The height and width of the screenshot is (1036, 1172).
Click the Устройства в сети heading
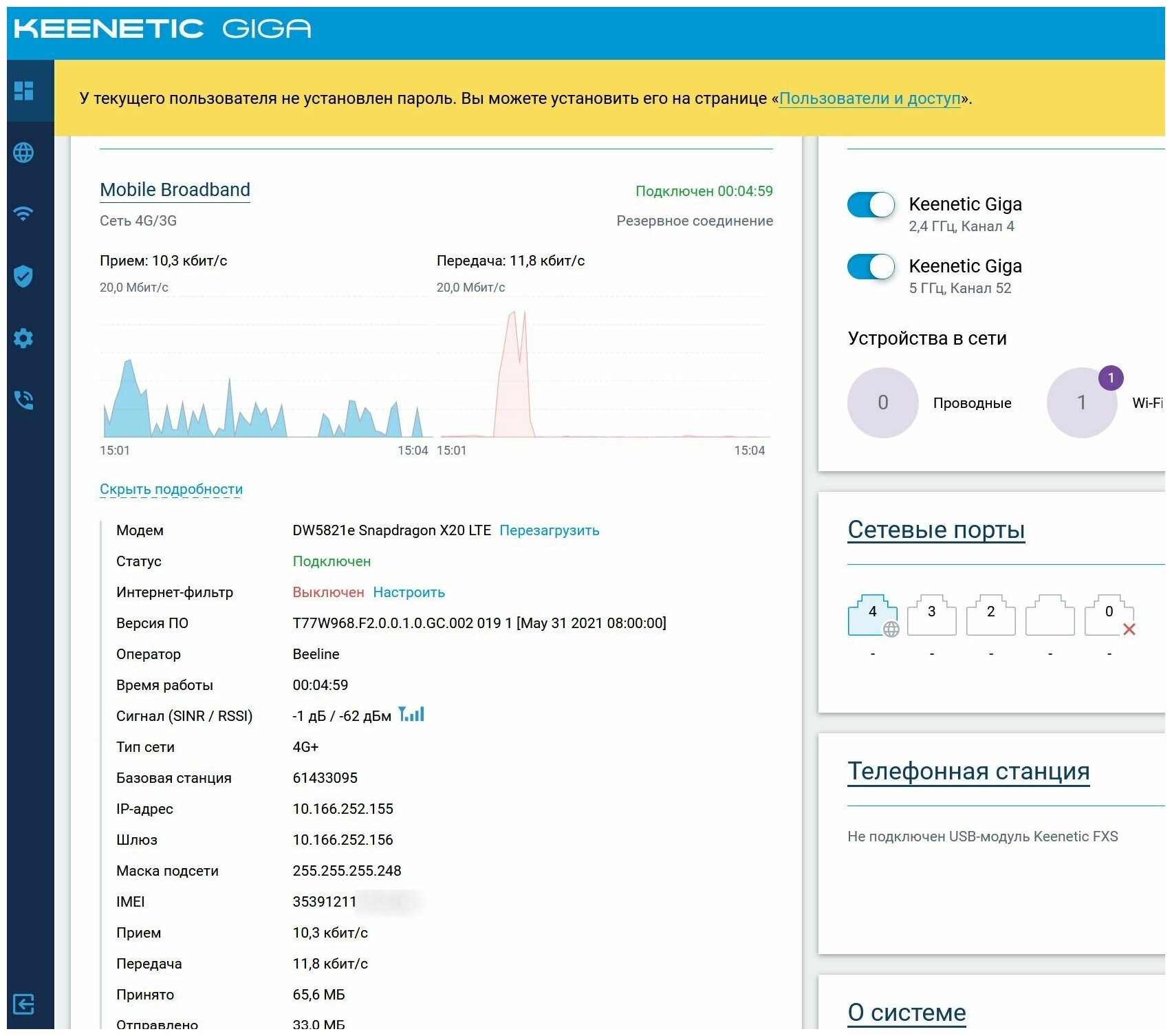coord(927,338)
